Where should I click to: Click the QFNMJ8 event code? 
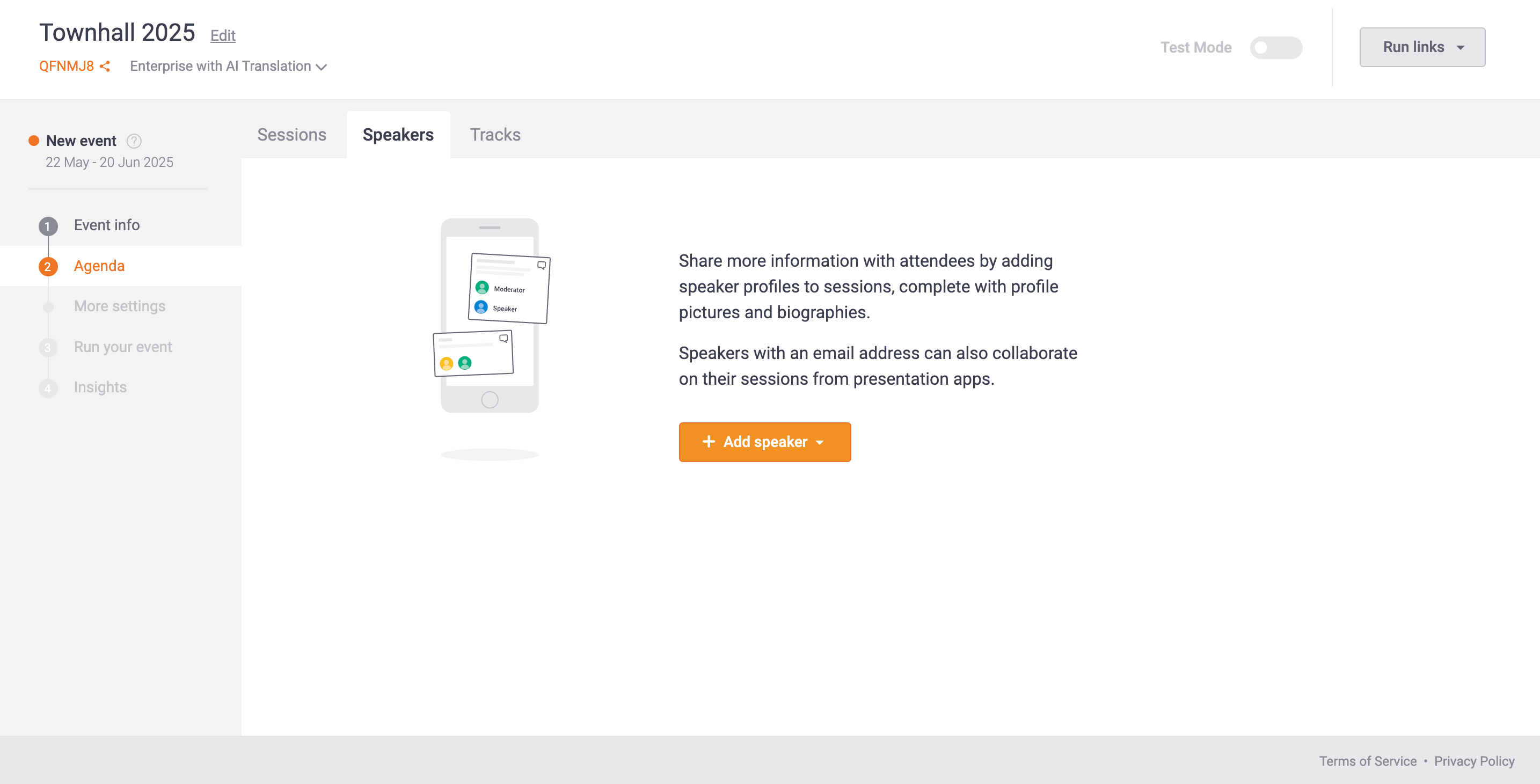point(67,67)
